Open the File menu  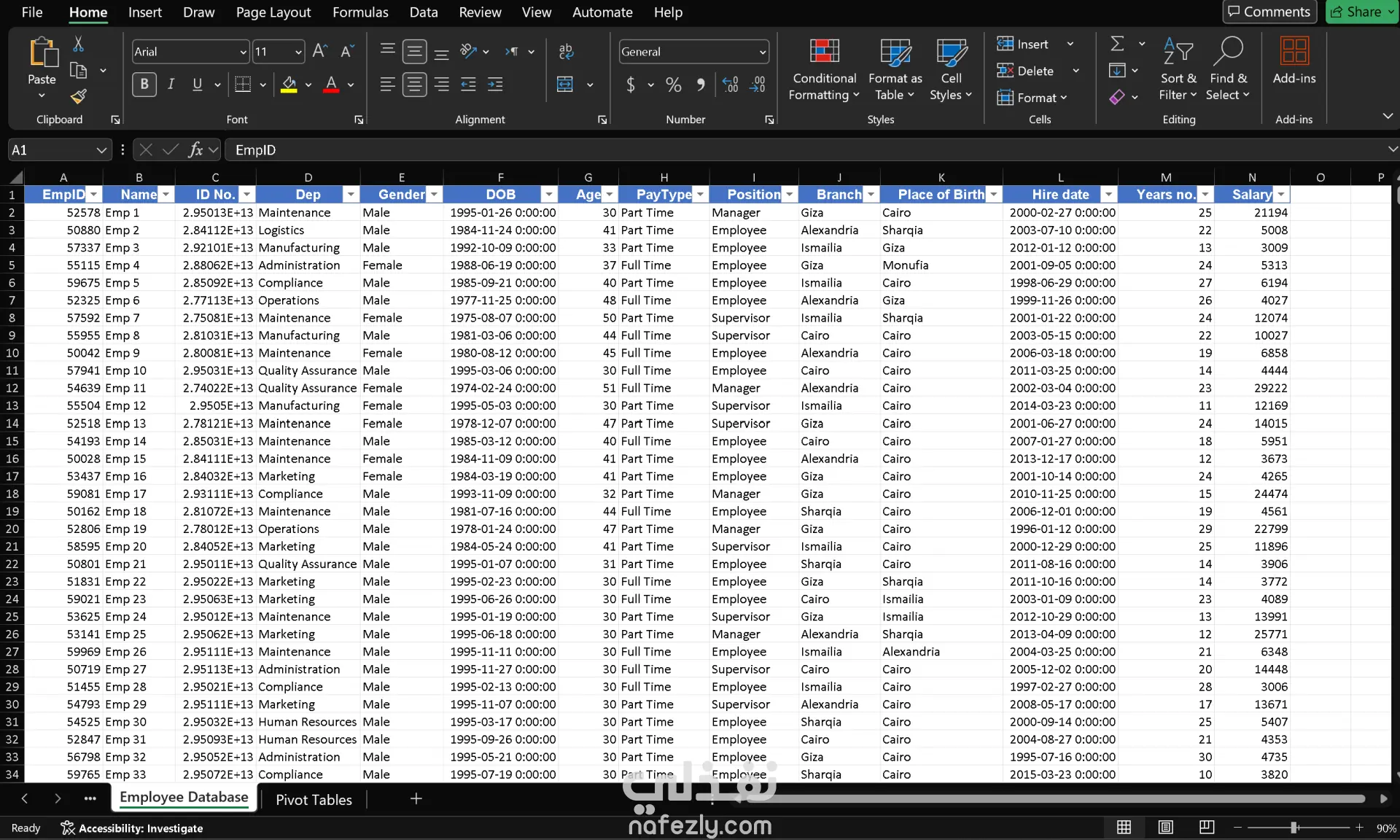(x=32, y=12)
